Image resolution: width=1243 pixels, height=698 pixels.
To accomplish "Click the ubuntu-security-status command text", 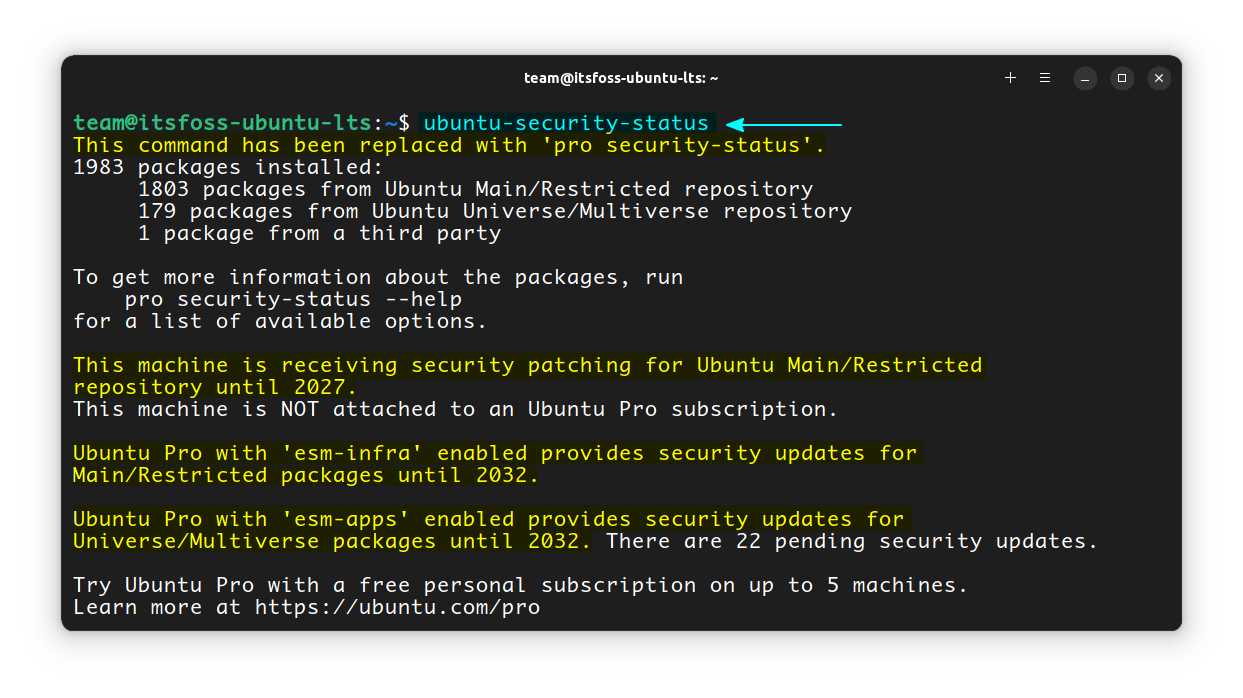I will tap(565, 122).
